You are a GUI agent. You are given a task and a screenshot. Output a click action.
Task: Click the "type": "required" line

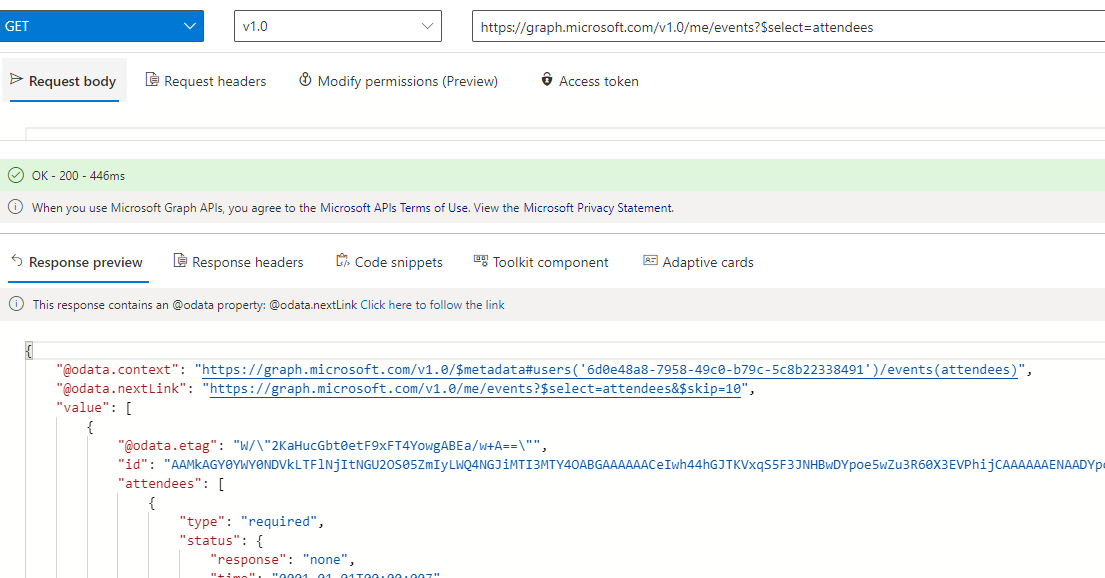[x=252, y=522]
